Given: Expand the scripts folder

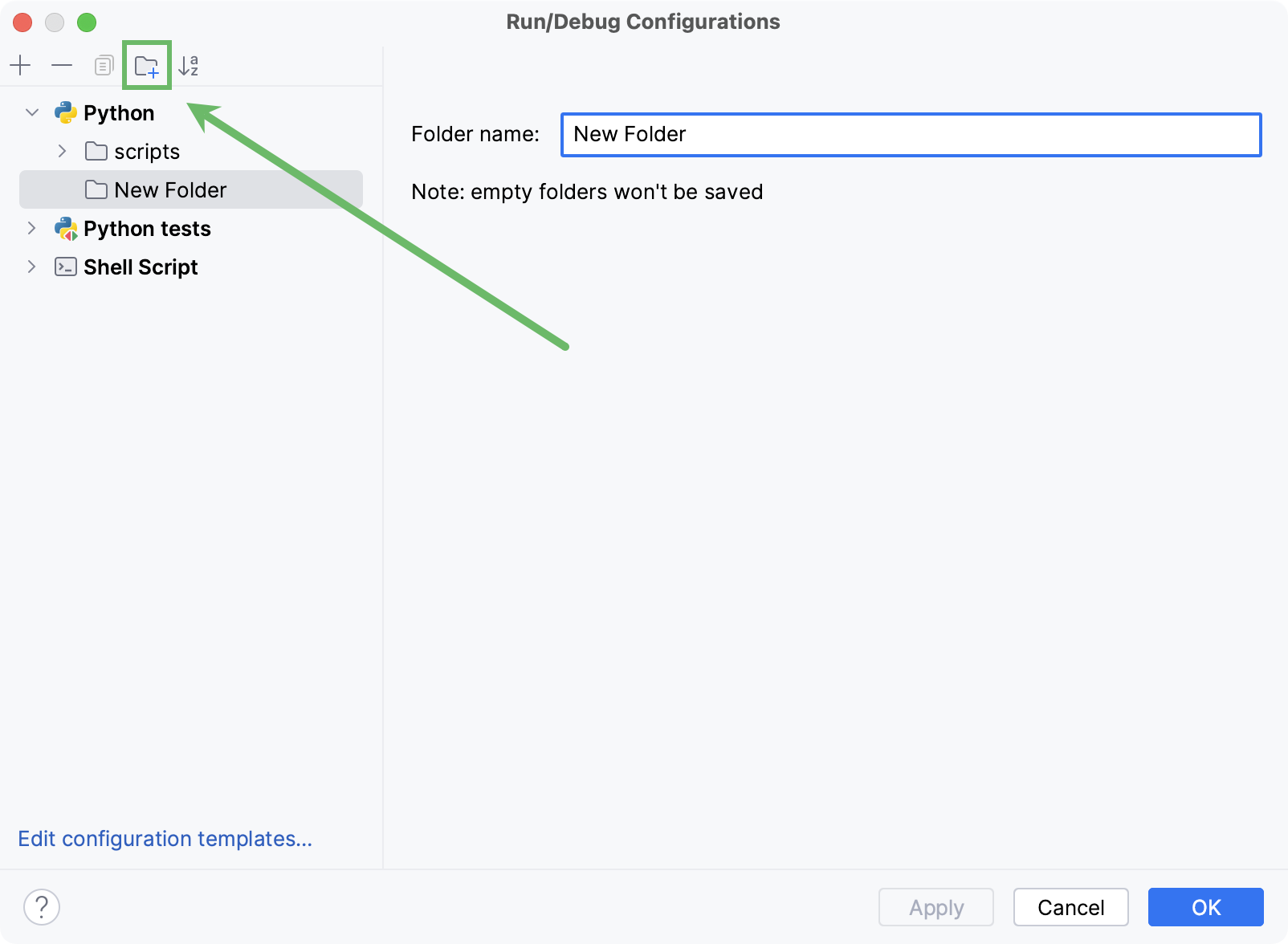Looking at the screenshot, I should point(62,151).
